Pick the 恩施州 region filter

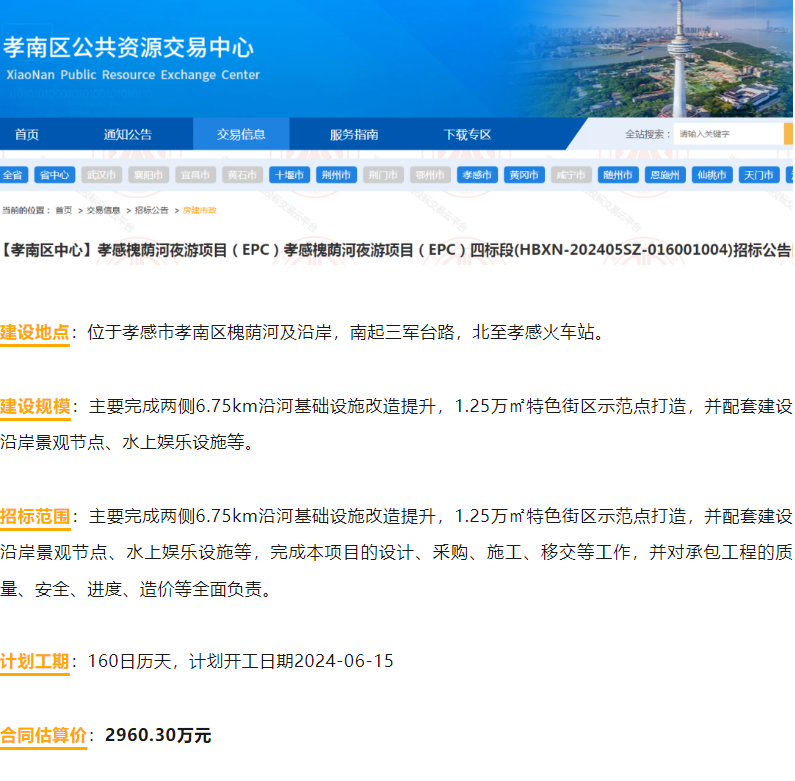(665, 175)
